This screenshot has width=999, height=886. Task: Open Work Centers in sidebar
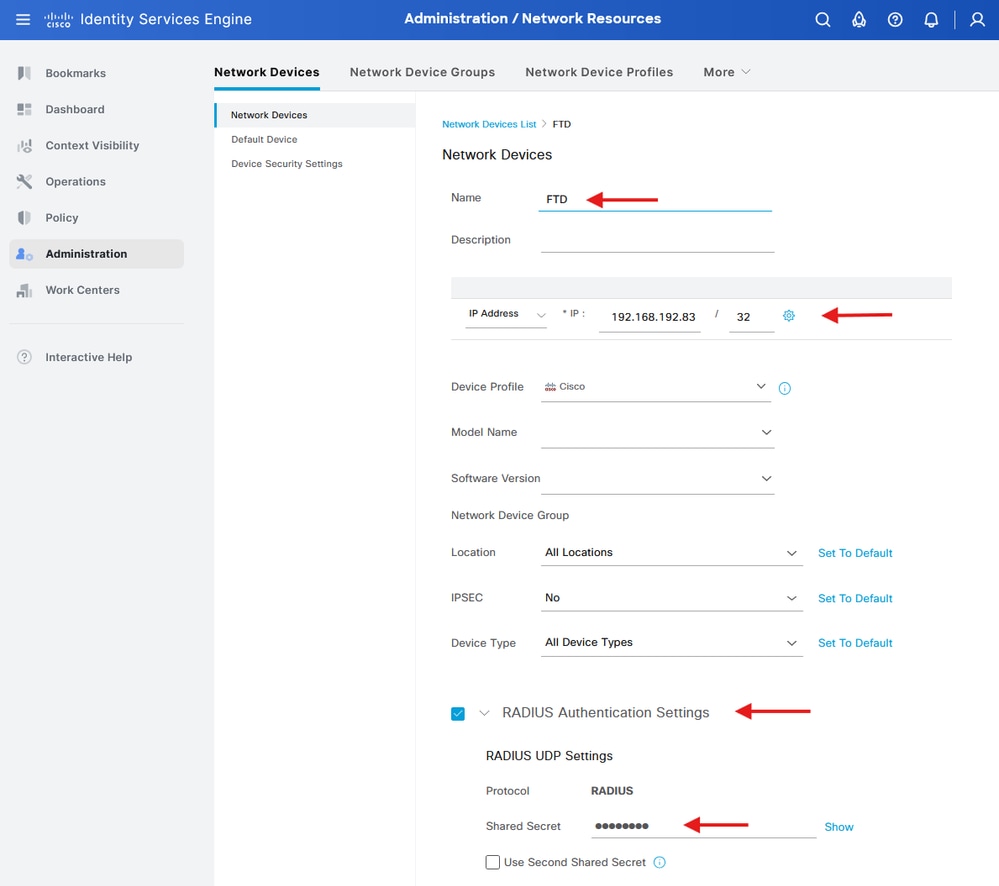coord(82,290)
